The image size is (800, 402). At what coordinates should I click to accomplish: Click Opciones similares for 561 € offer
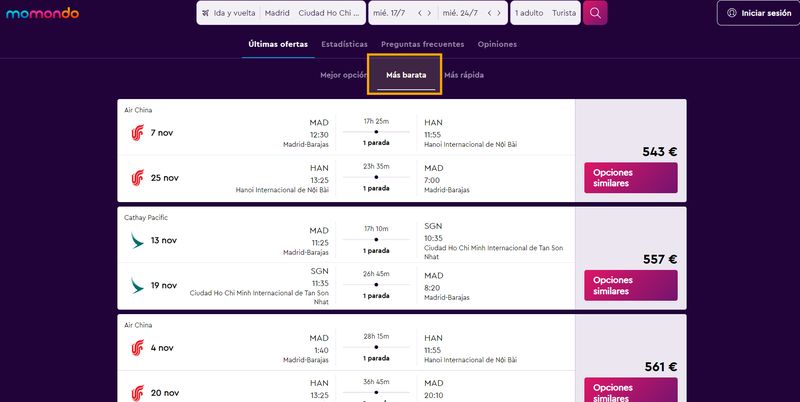(631, 390)
